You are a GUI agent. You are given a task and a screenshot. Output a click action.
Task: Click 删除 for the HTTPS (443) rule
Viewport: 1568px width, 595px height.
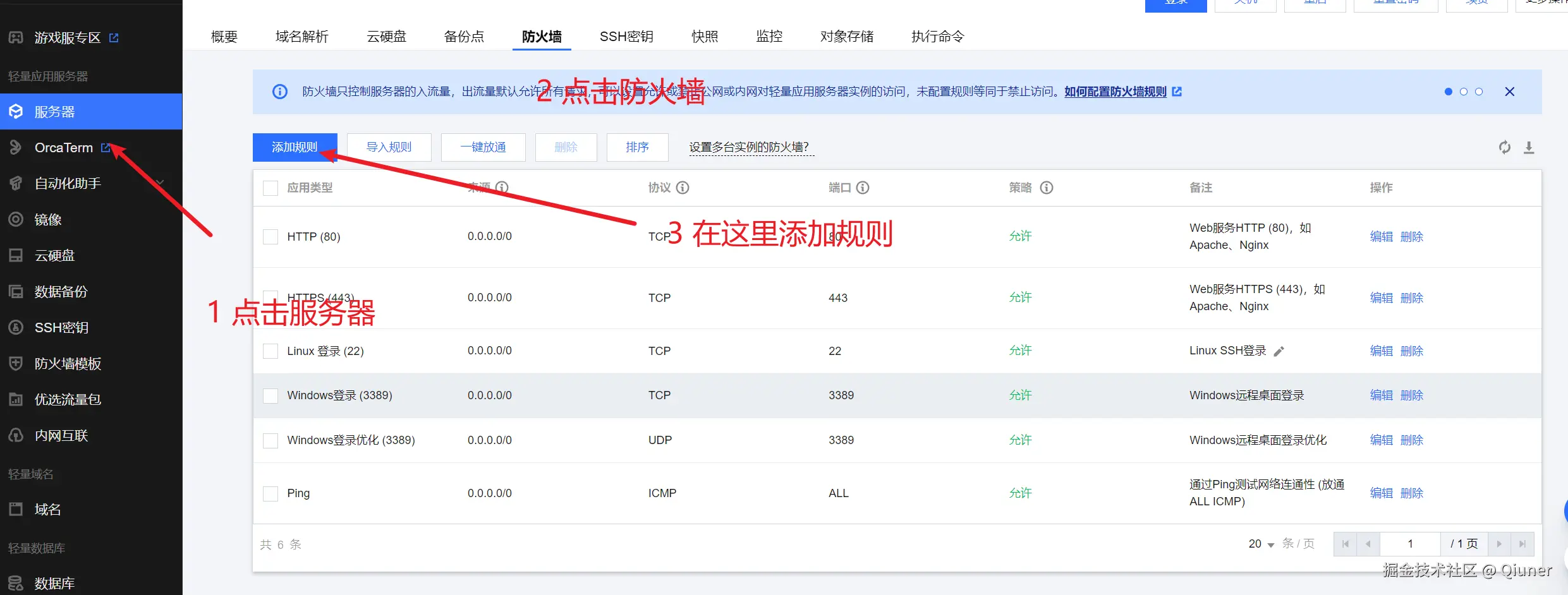[1412, 298]
